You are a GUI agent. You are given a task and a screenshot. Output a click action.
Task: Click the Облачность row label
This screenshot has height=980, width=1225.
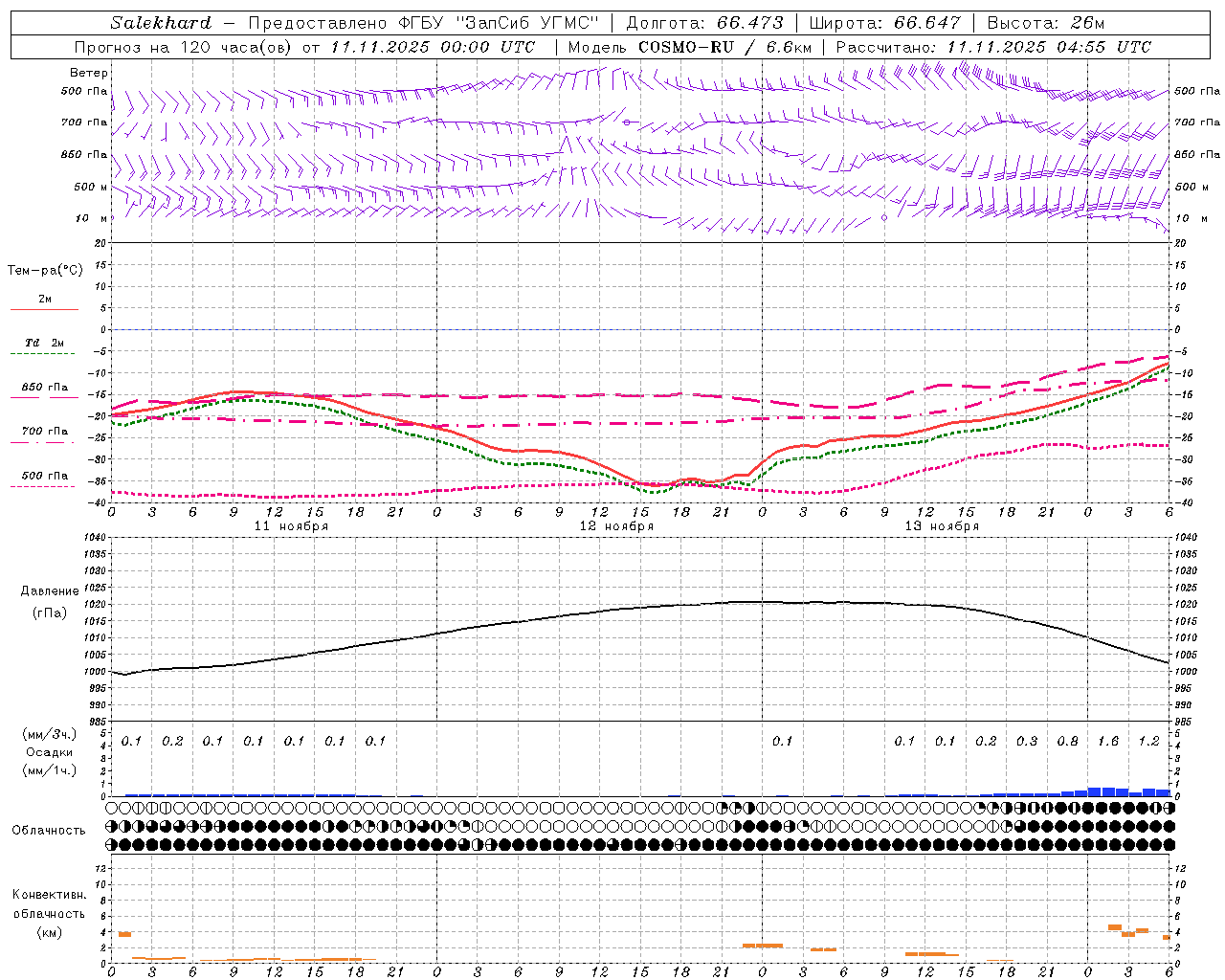click(49, 831)
